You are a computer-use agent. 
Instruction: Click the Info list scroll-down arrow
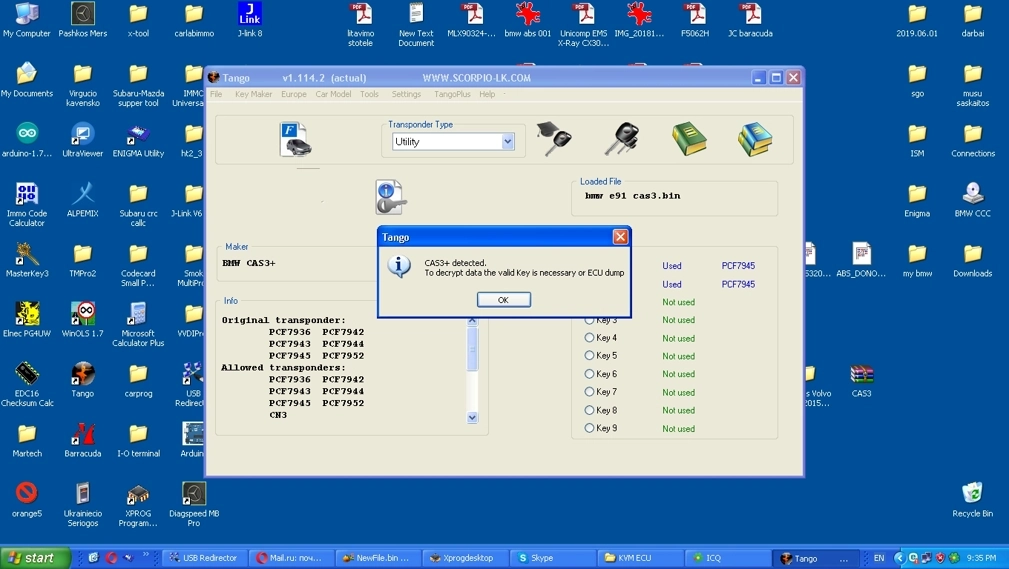click(472, 417)
